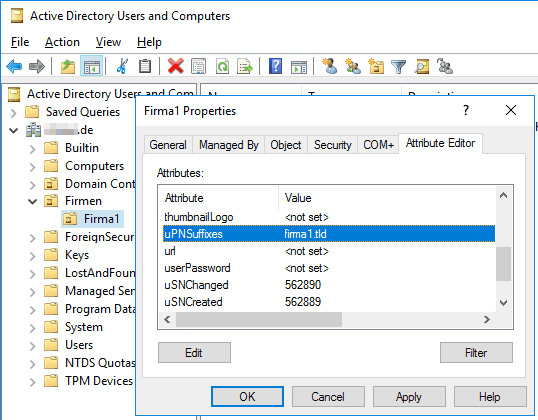538x420 pixels.
Task: Expand the Saved Queries node
Action: [13, 113]
